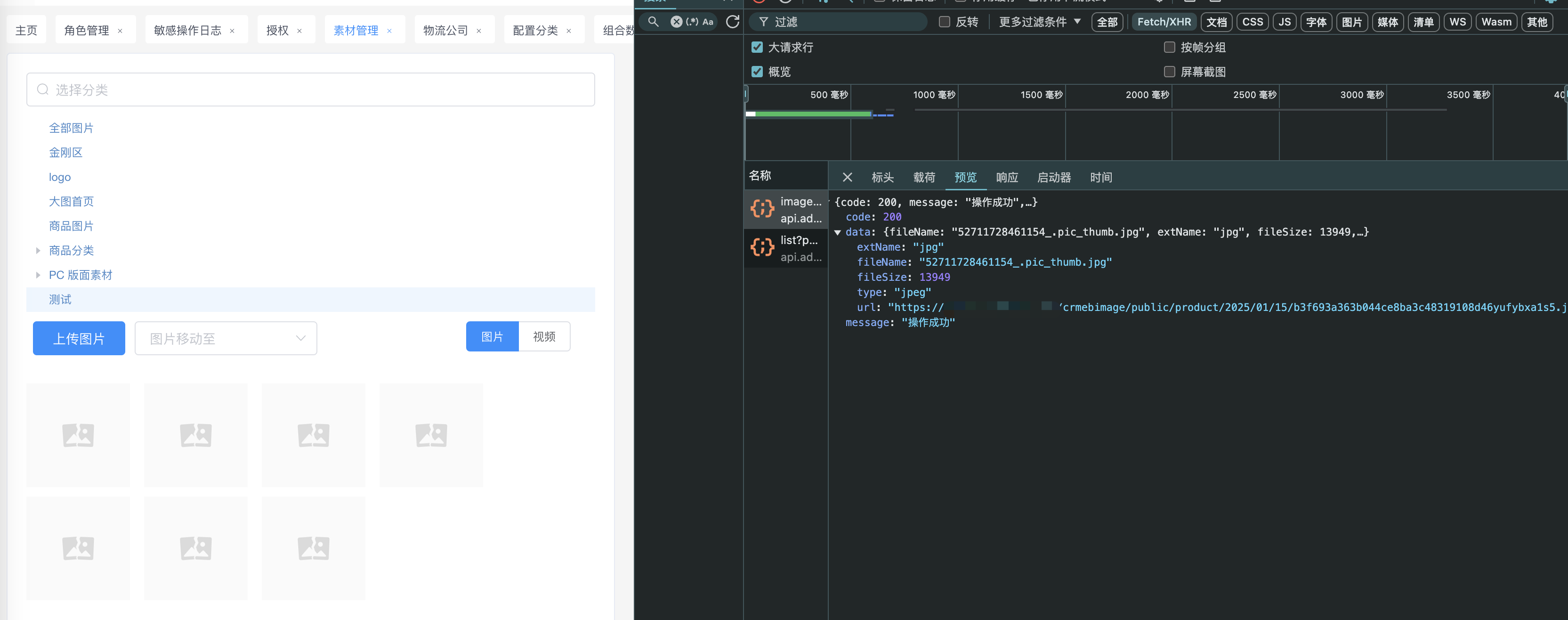Switch to the 敏感操作日志 tab
Viewport: 1568px width, 620px height.
coord(187,30)
